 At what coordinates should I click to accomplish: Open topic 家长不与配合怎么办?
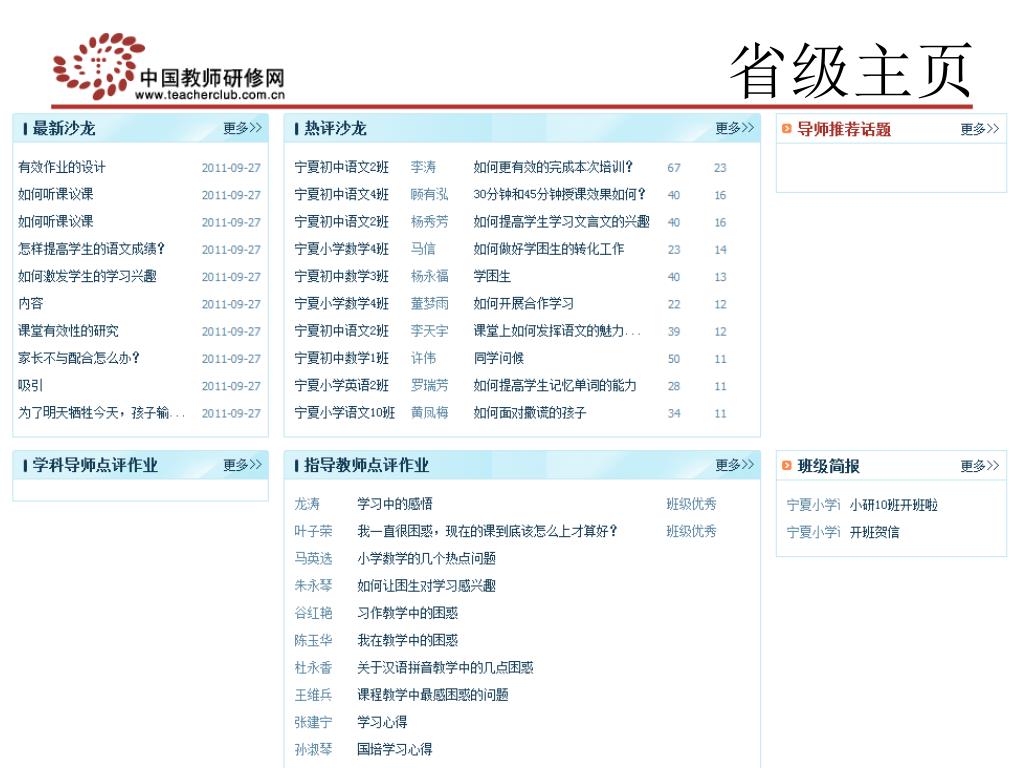point(79,358)
